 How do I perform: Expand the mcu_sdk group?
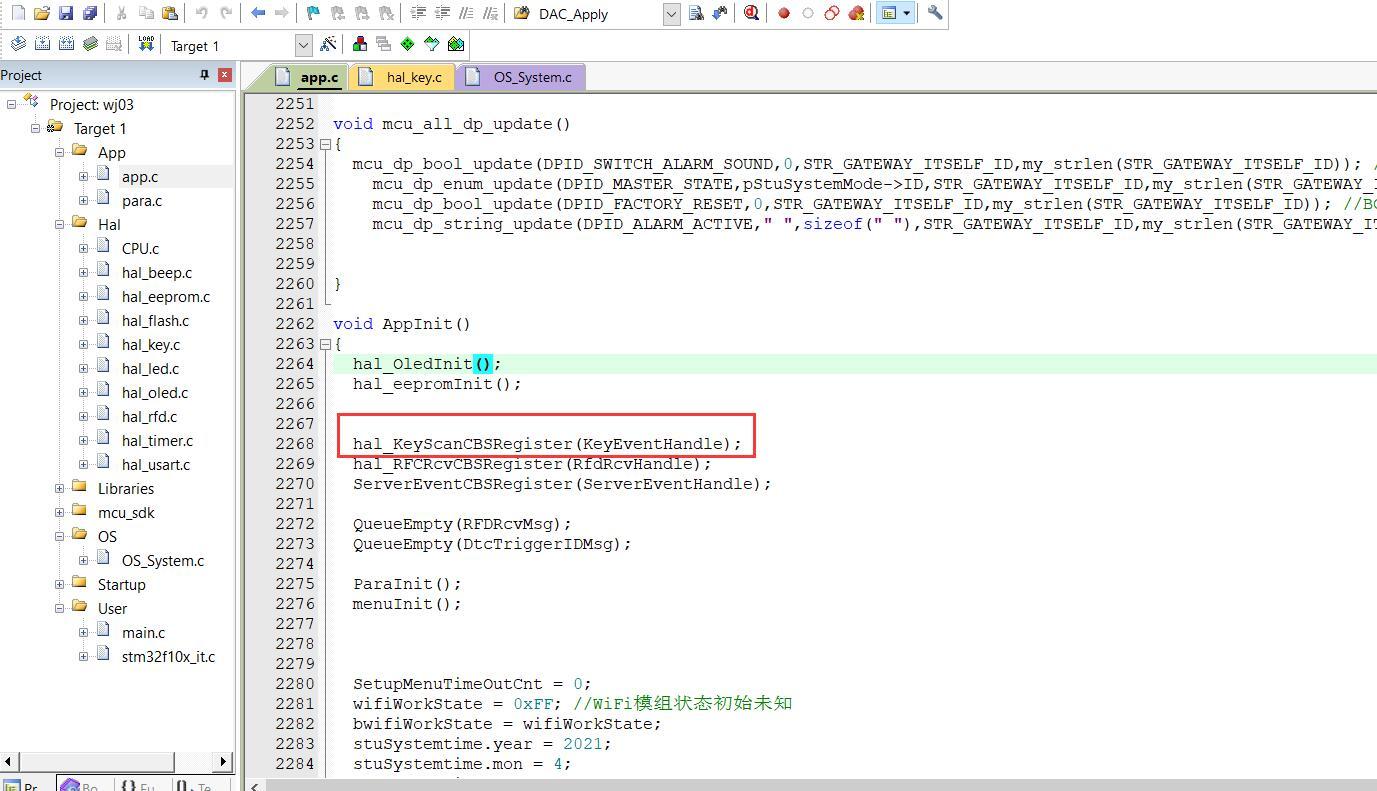click(59, 512)
